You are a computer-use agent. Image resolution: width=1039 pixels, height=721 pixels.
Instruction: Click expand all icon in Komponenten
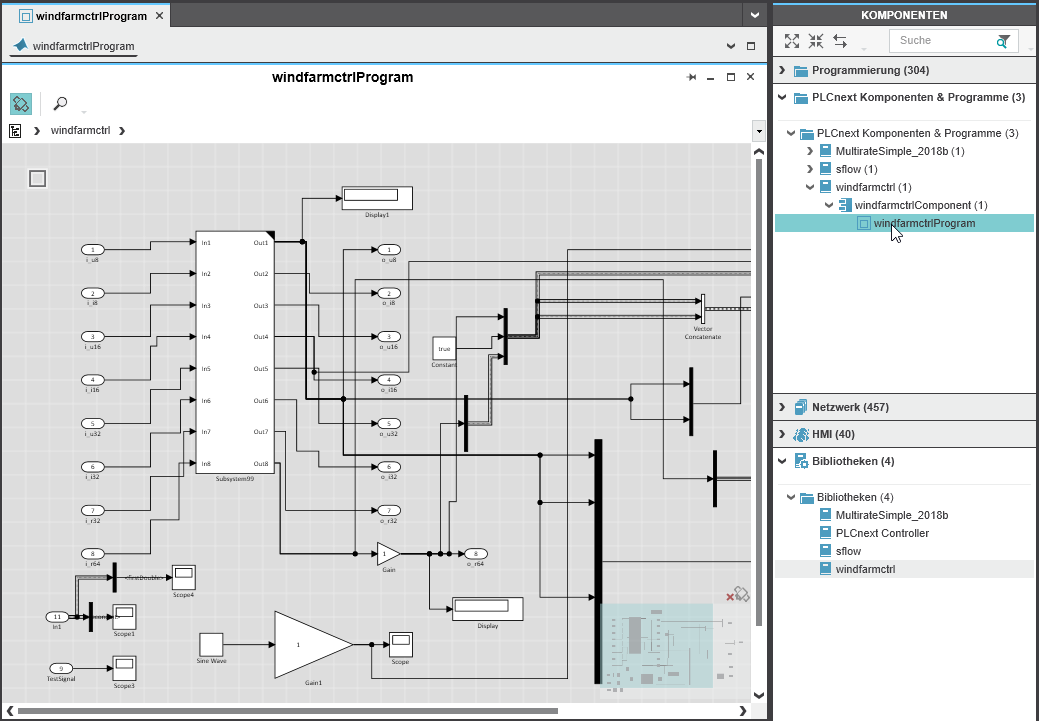pyautogui.click(x=792, y=41)
